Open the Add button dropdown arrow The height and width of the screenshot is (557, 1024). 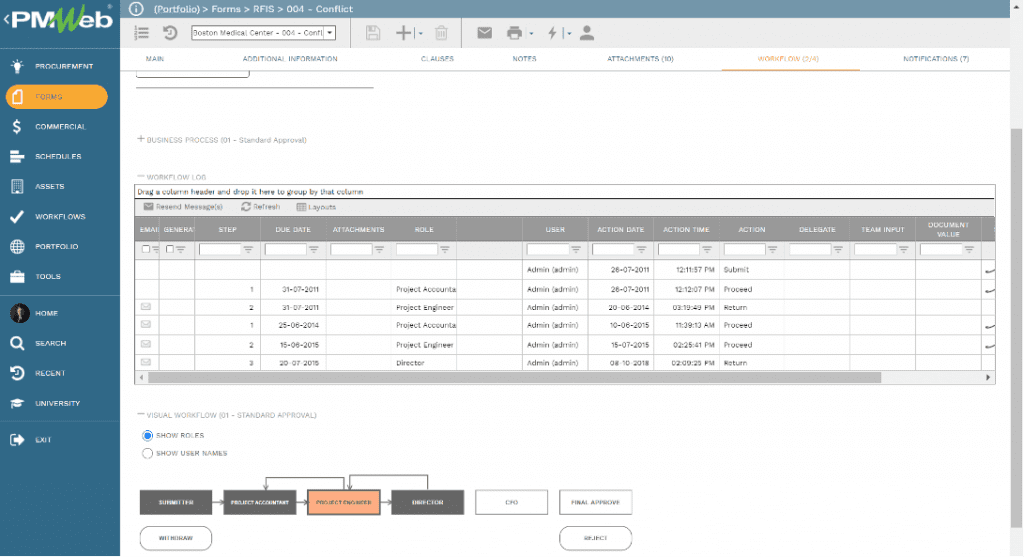pyautogui.click(x=420, y=33)
